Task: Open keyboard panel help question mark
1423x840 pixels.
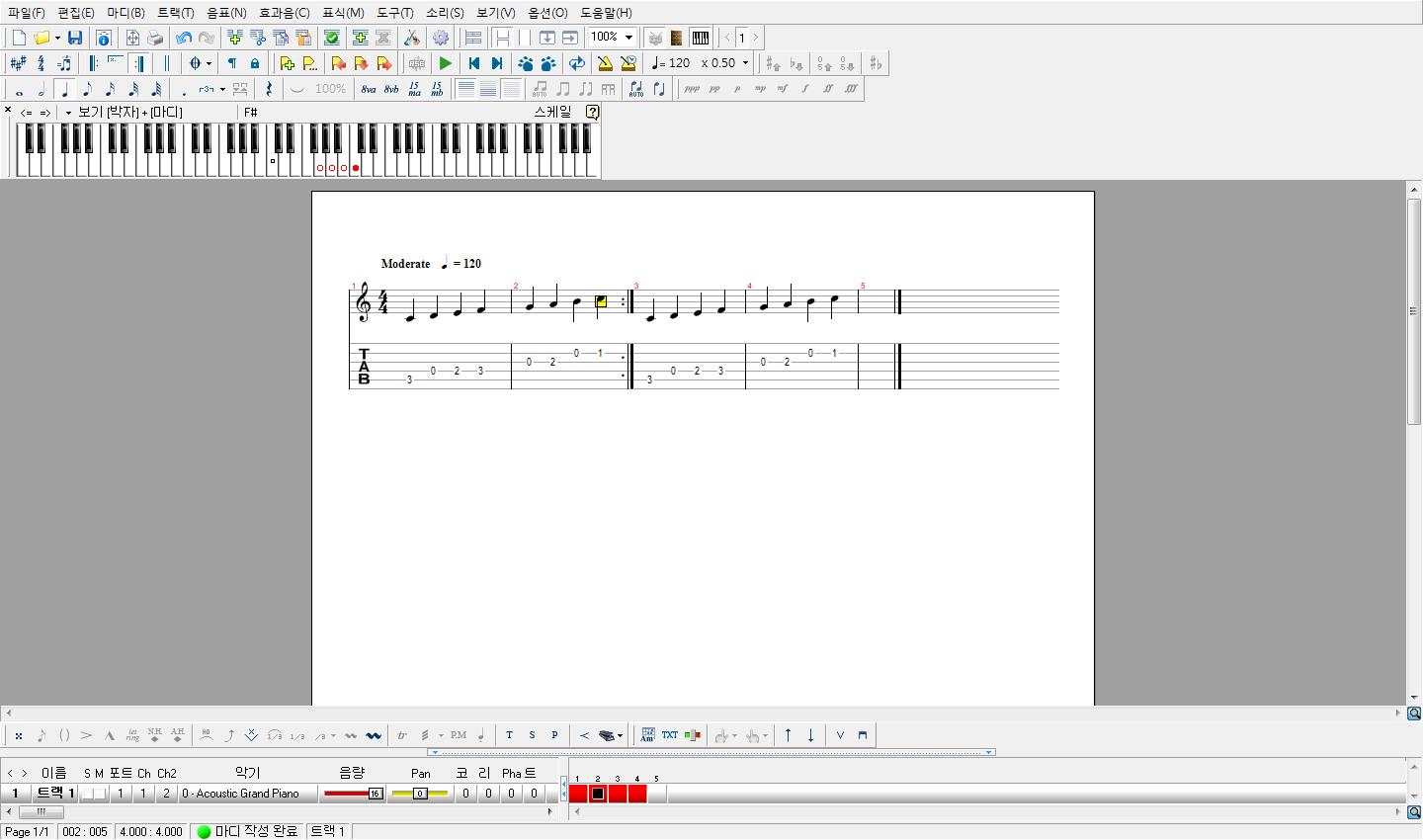Action: point(592,113)
